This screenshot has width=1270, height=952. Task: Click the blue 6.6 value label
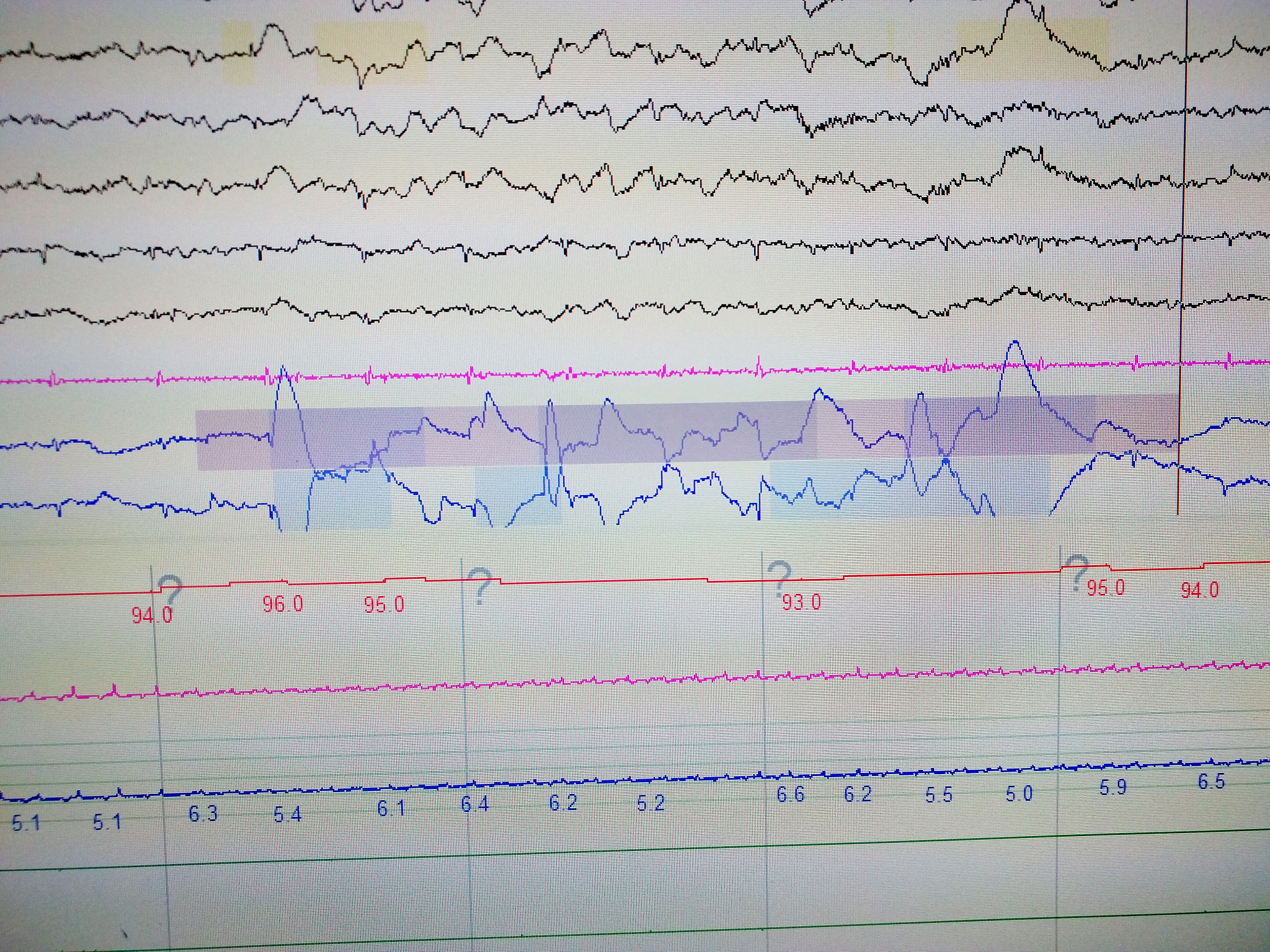click(791, 795)
